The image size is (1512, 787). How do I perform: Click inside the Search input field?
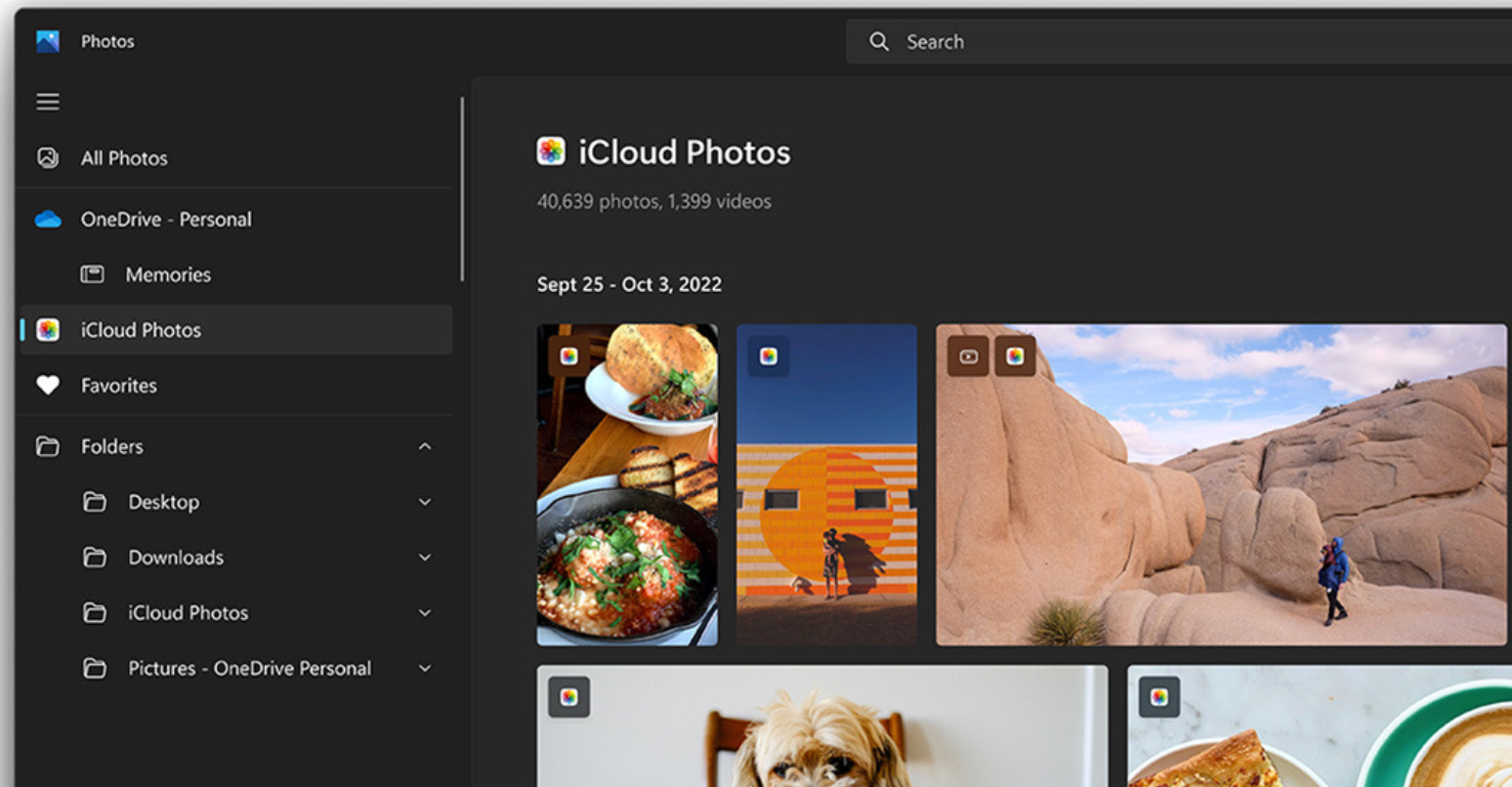point(1172,42)
